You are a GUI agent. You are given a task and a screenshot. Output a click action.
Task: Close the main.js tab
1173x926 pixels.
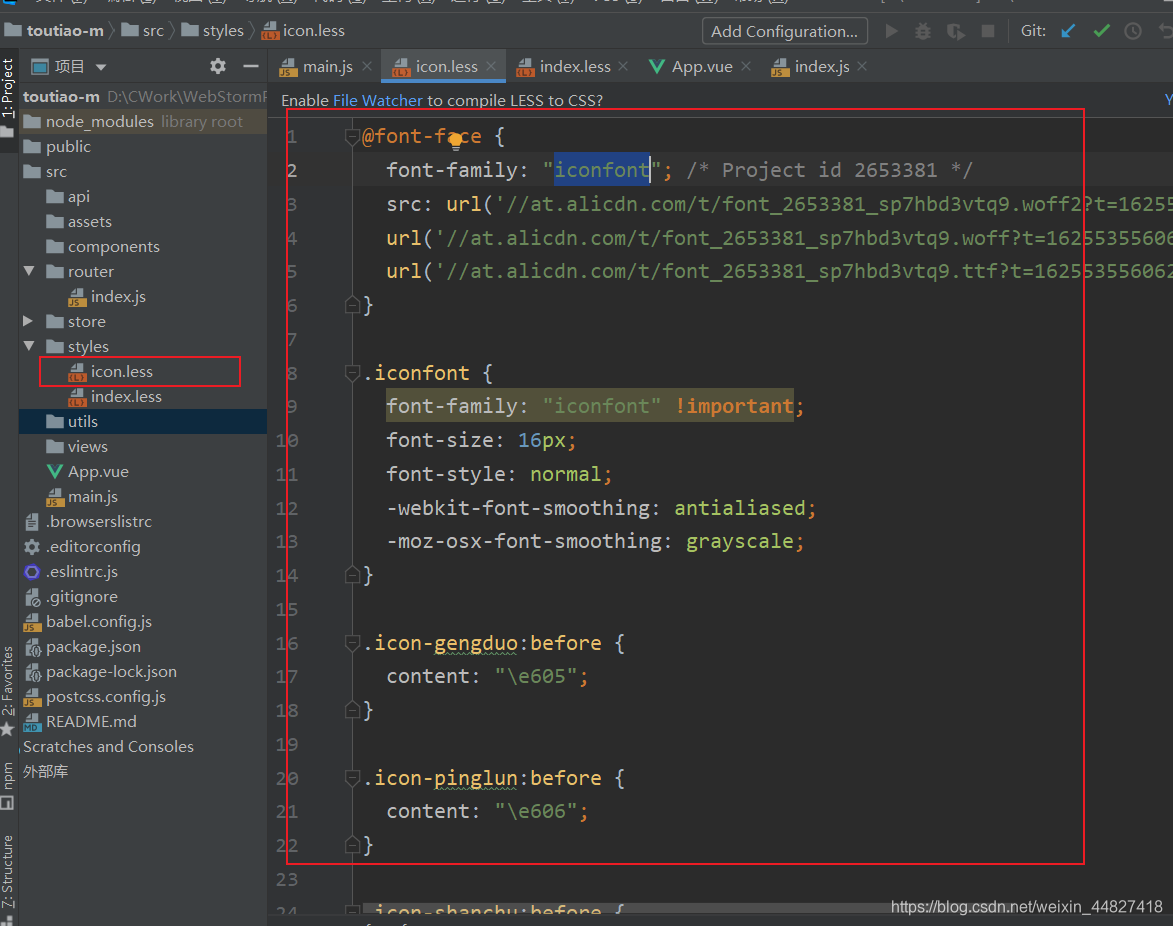click(x=367, y=67)
